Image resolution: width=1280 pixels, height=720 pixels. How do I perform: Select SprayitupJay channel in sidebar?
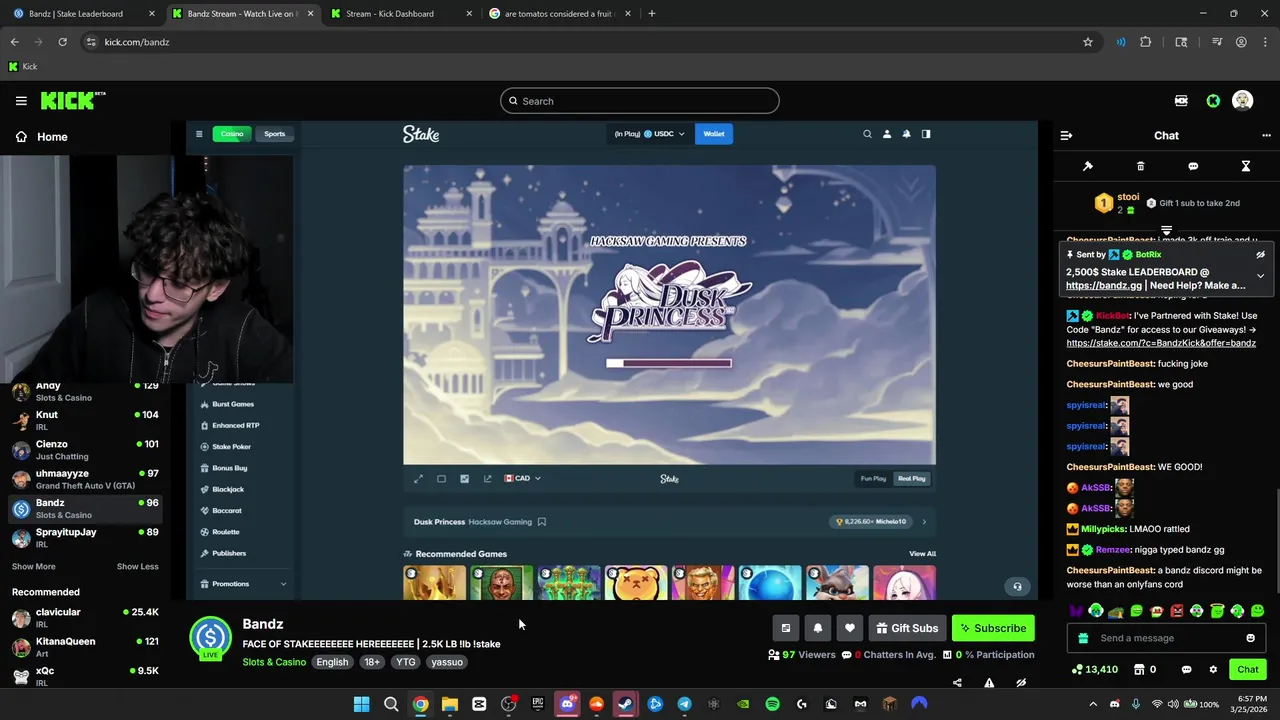point(85,538)
